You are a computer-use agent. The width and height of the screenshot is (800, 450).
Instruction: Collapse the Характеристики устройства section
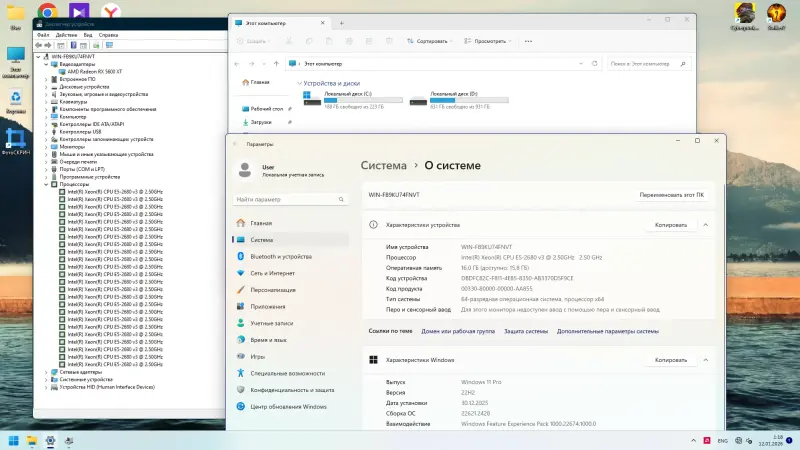(x=706, y=225)
